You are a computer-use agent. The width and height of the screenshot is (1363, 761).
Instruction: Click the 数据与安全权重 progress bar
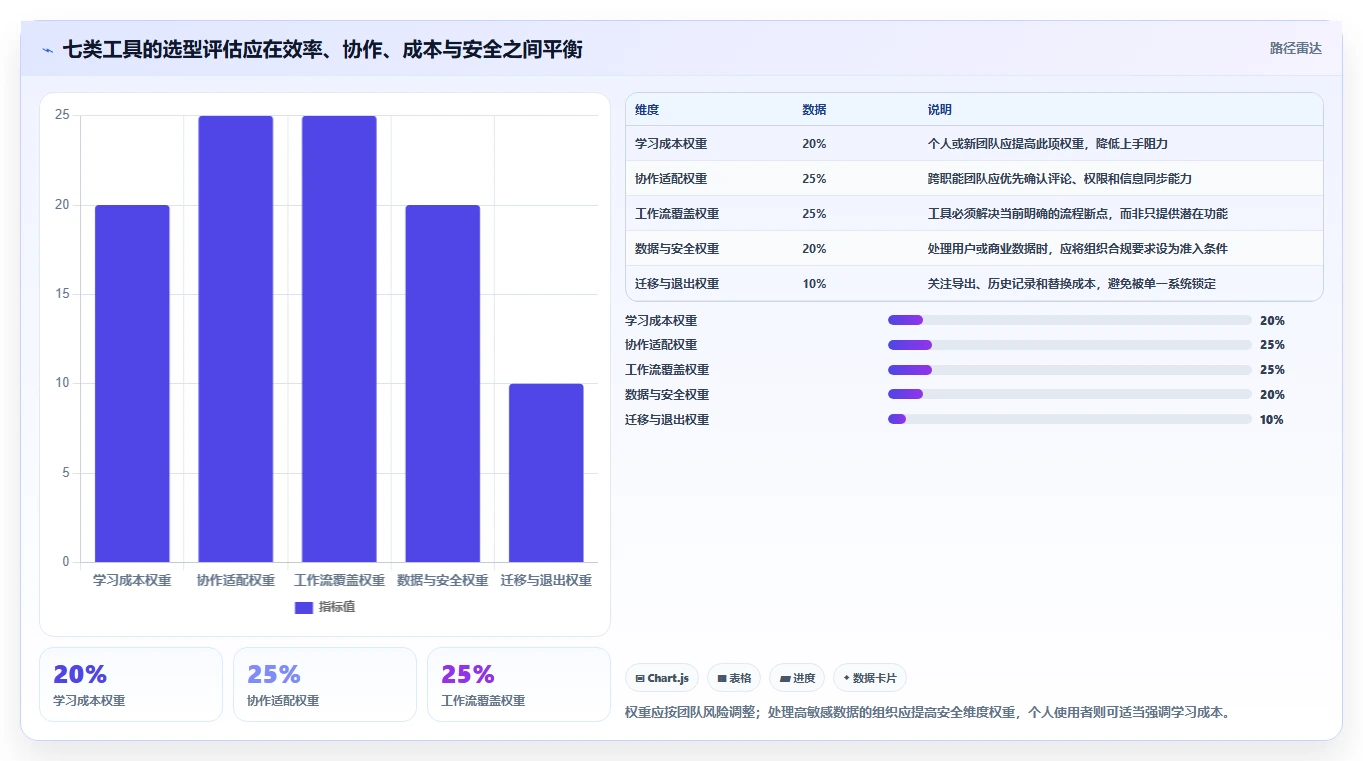click(x=1070, y=395)
